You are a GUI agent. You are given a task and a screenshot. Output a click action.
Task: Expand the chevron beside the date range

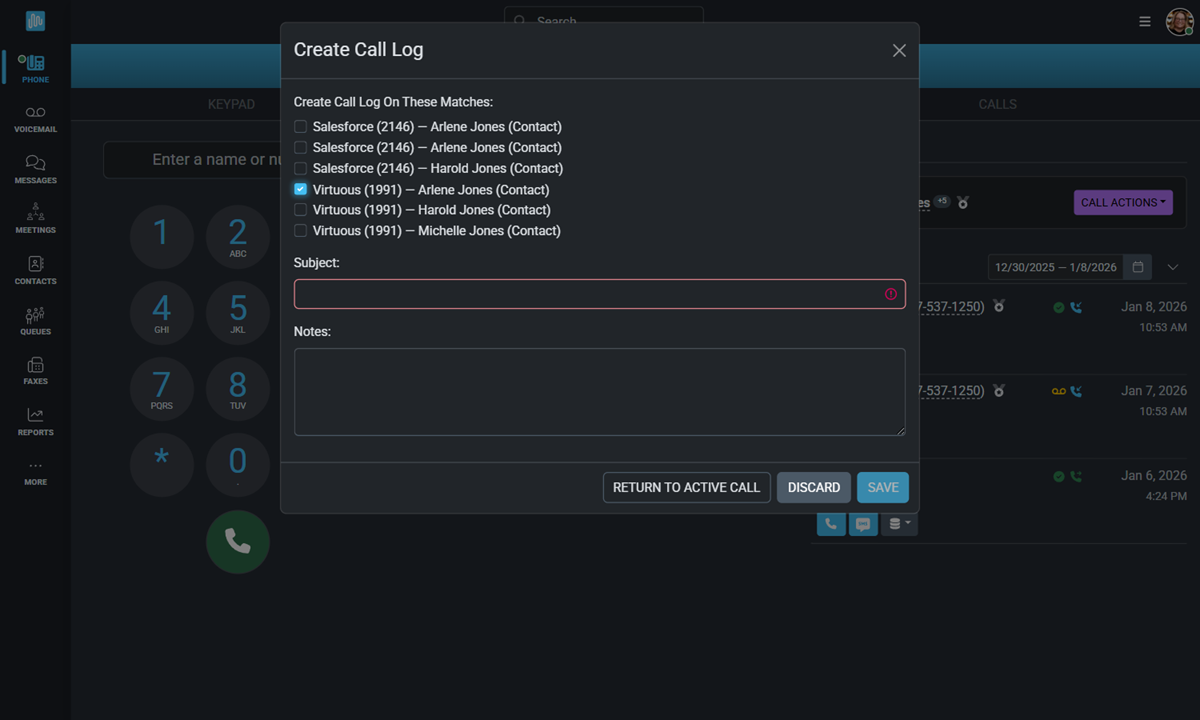[x=1173, y=267]
